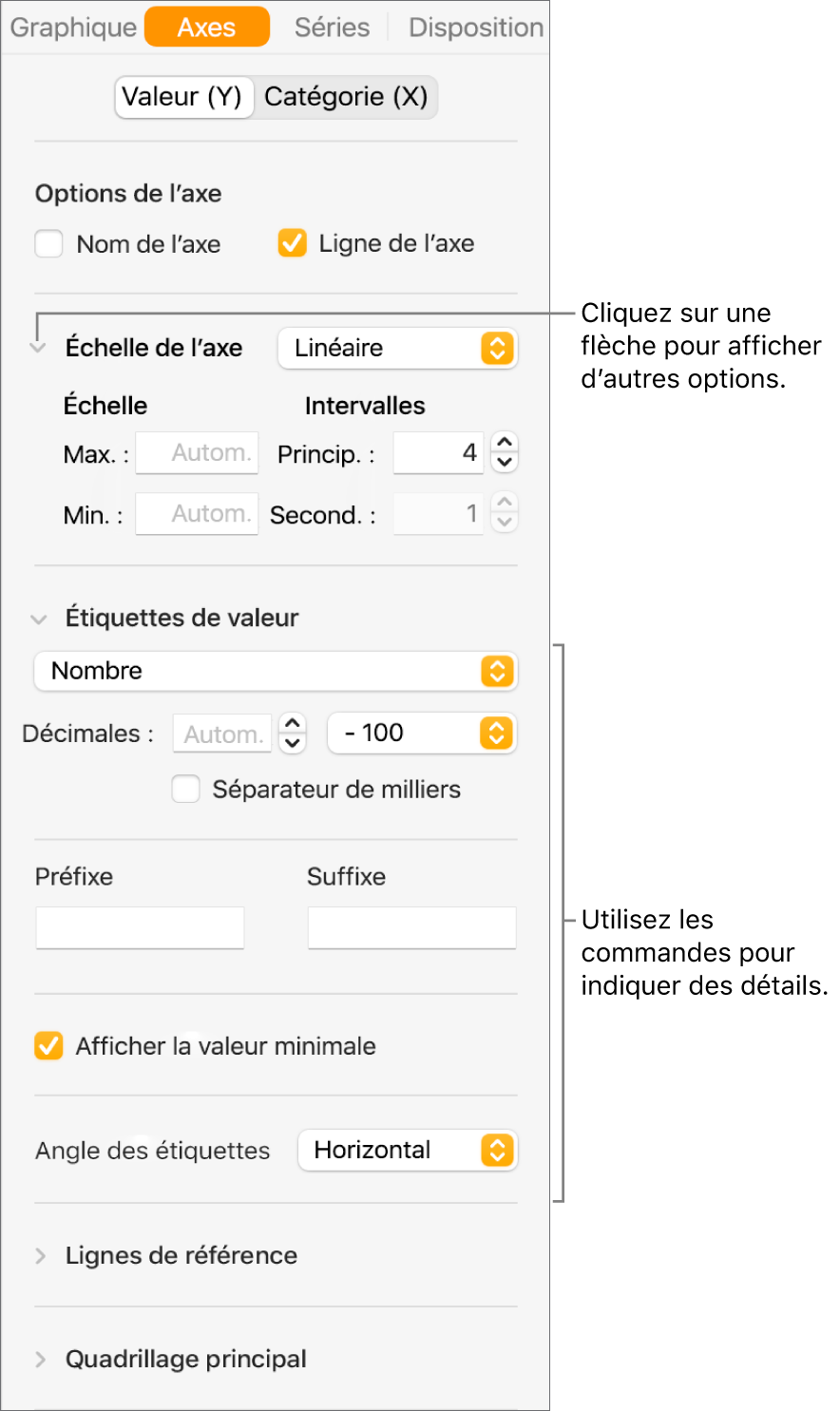Viewport: 840px width, 1411px height.
Task: Open the -100 negative number format dropdown
Action: (422, 734)
